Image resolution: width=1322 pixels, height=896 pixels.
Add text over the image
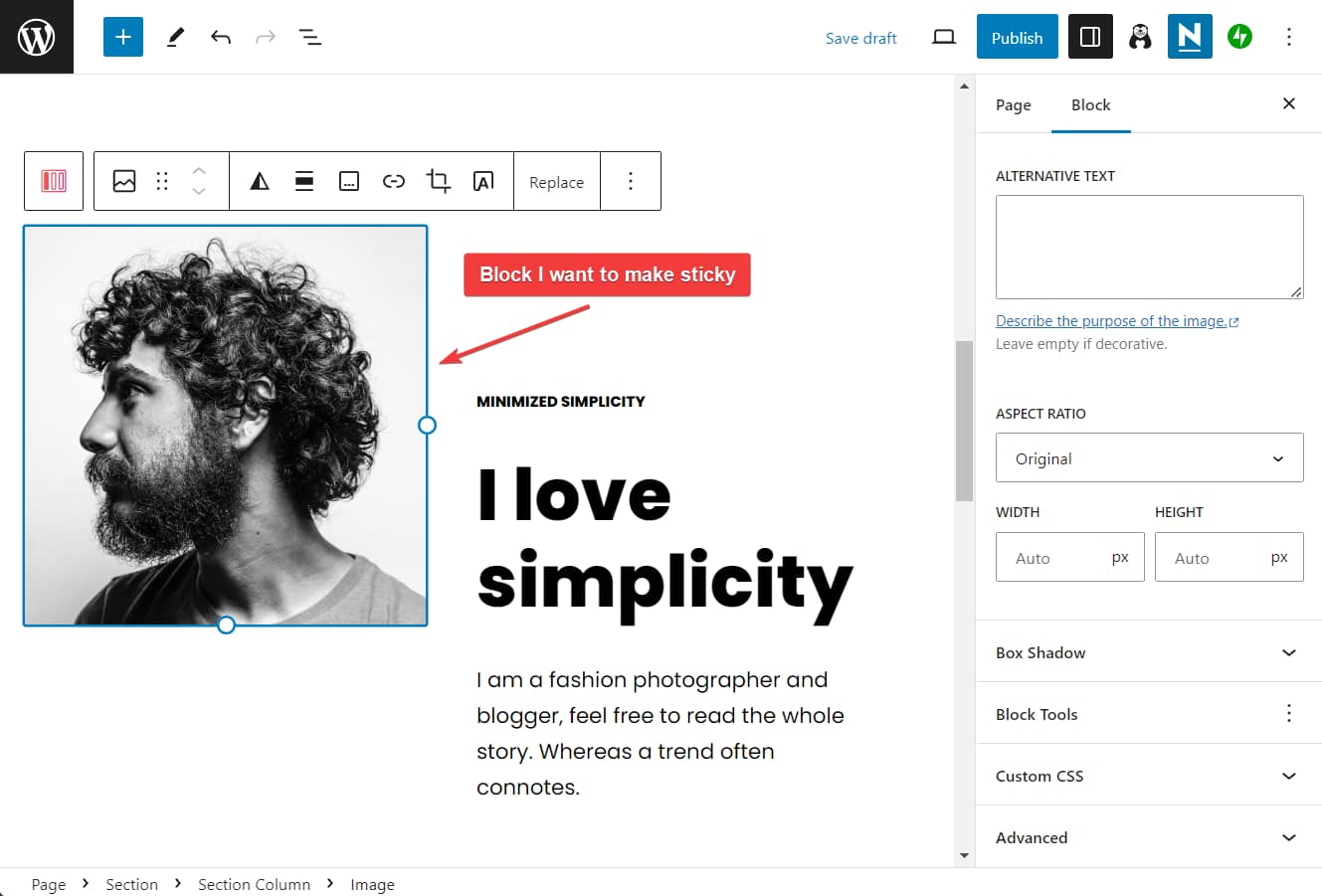483,181
